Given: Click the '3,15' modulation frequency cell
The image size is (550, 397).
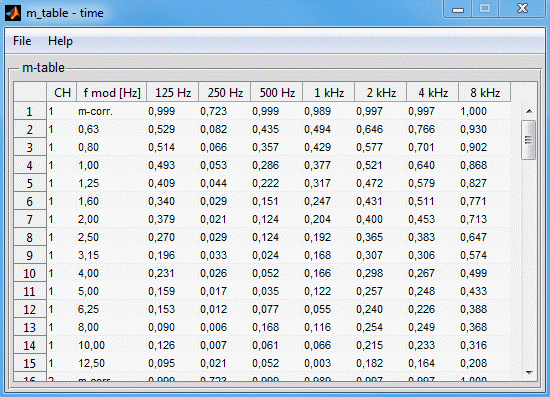Looking at the screenshot, I should point(112,255).
